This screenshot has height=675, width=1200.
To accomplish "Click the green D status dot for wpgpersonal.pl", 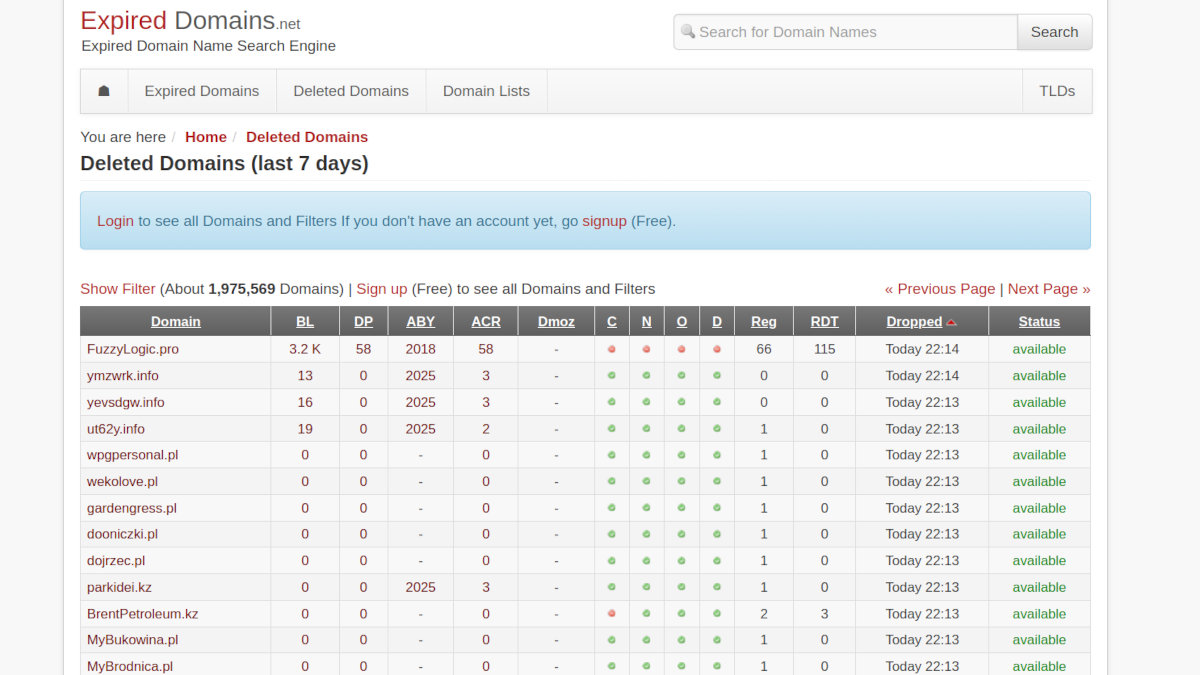I will pyautogui.click(x=717, y=455).
